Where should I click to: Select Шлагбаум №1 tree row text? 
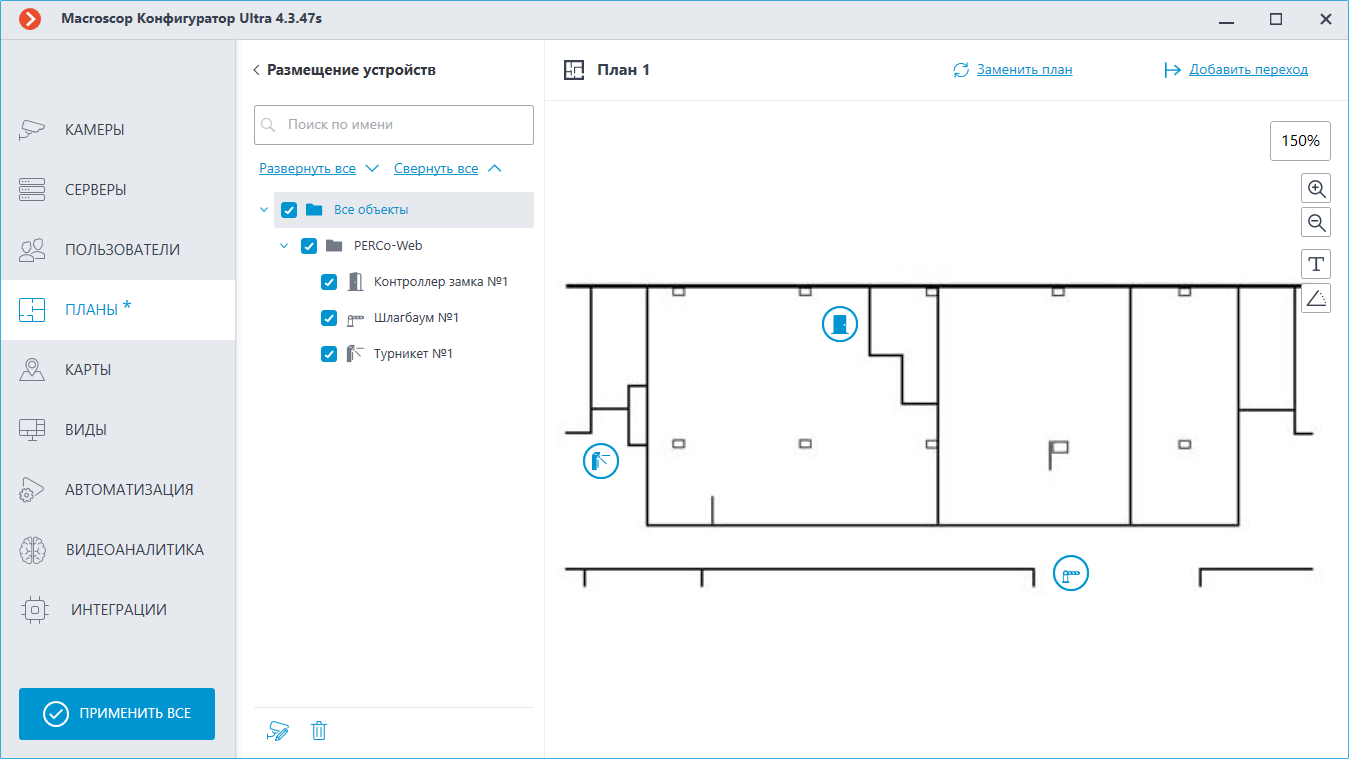coord(416,318)
